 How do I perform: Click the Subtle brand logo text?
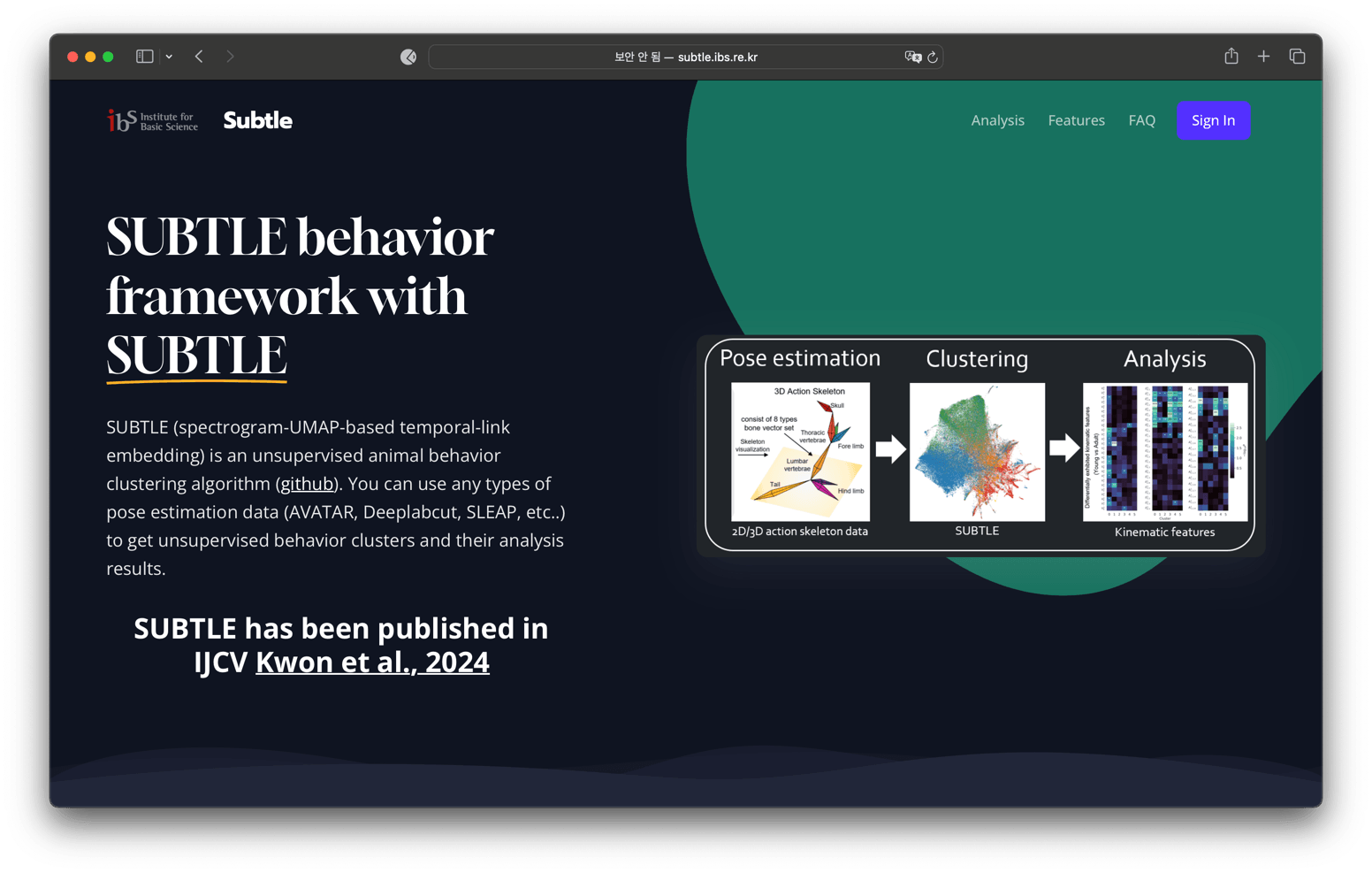click(257, 120)
